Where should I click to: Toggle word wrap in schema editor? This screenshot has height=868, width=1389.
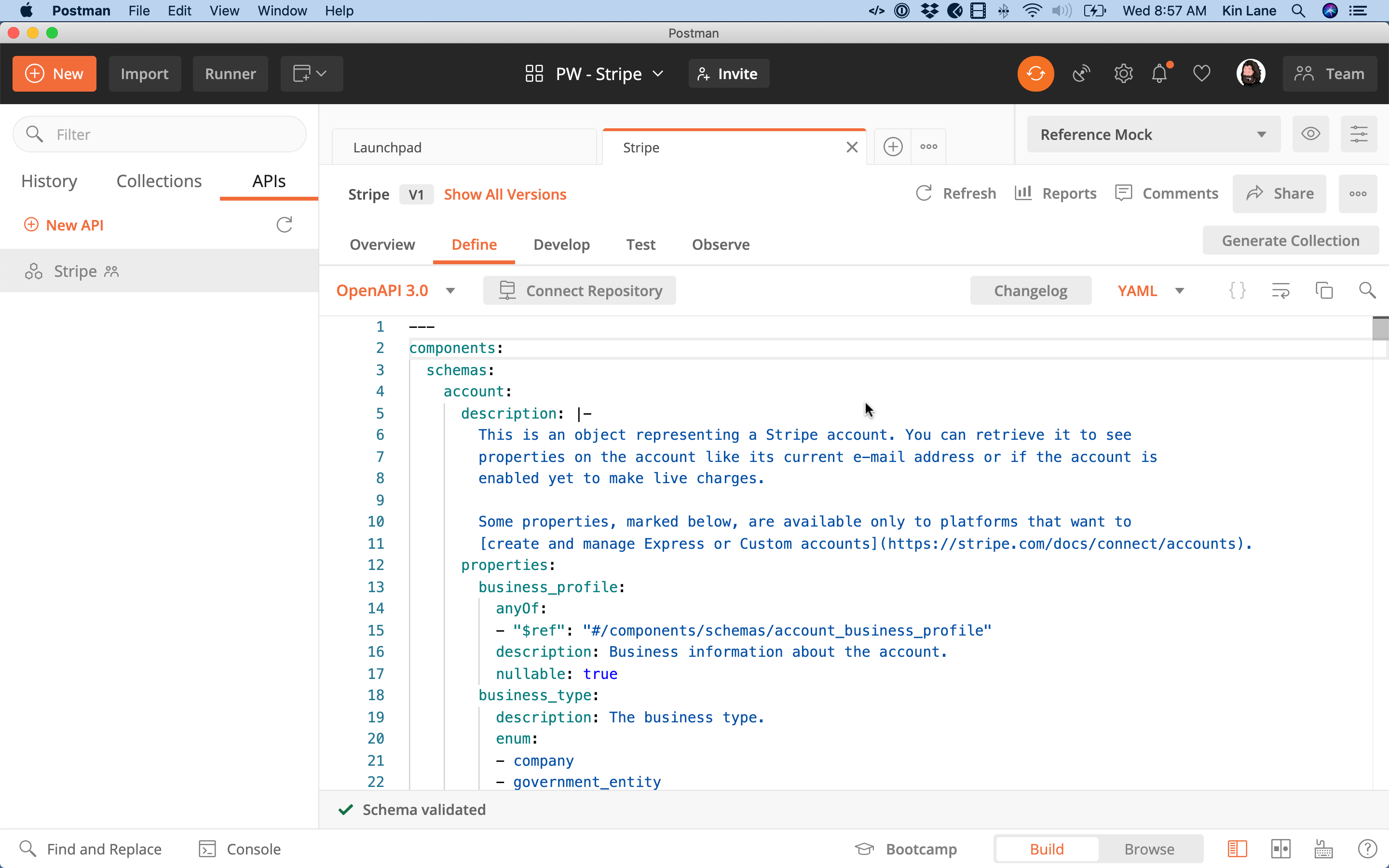[x=1280, y=290]
